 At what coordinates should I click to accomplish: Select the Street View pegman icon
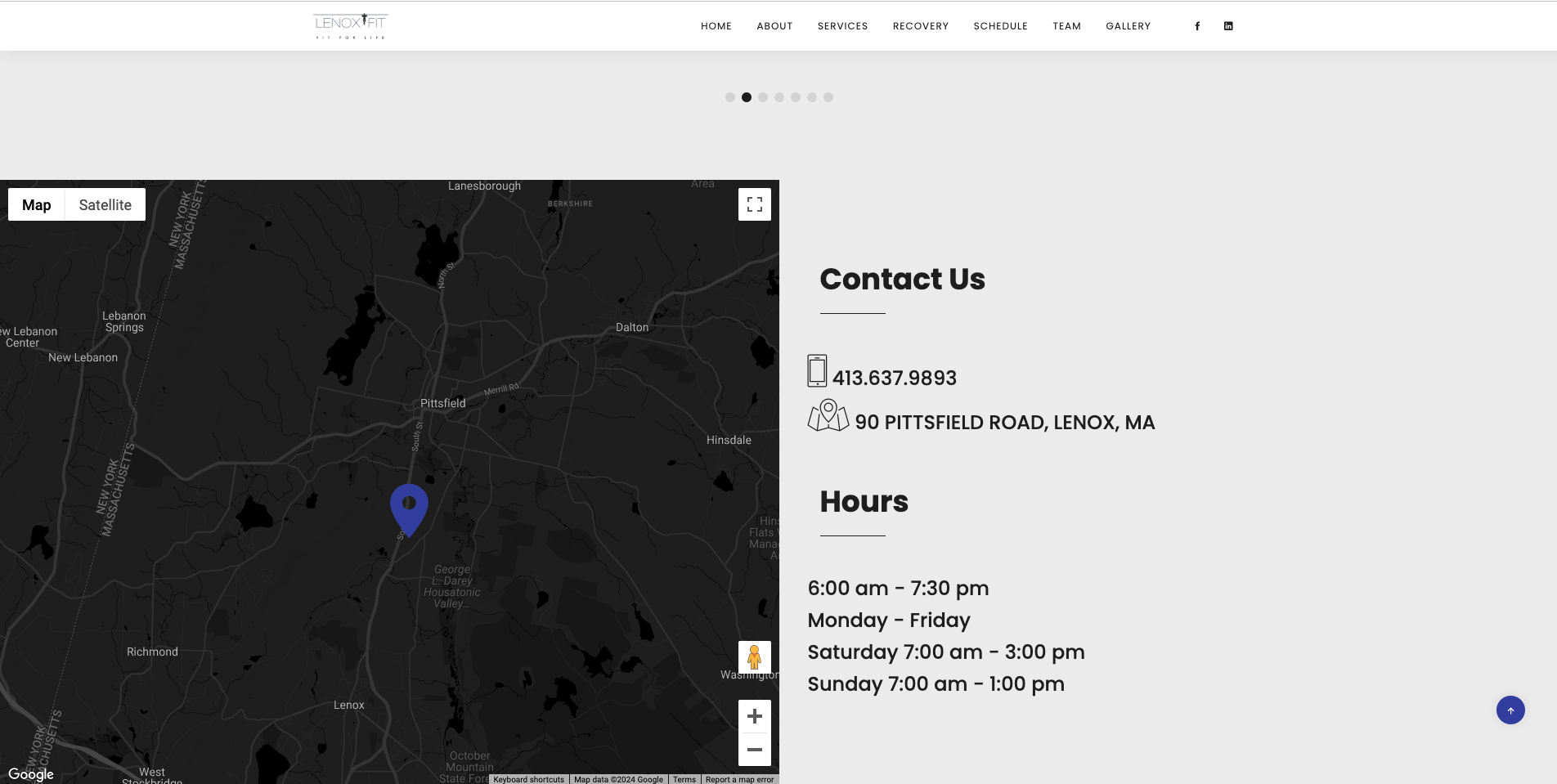click(x=755, y=657)
